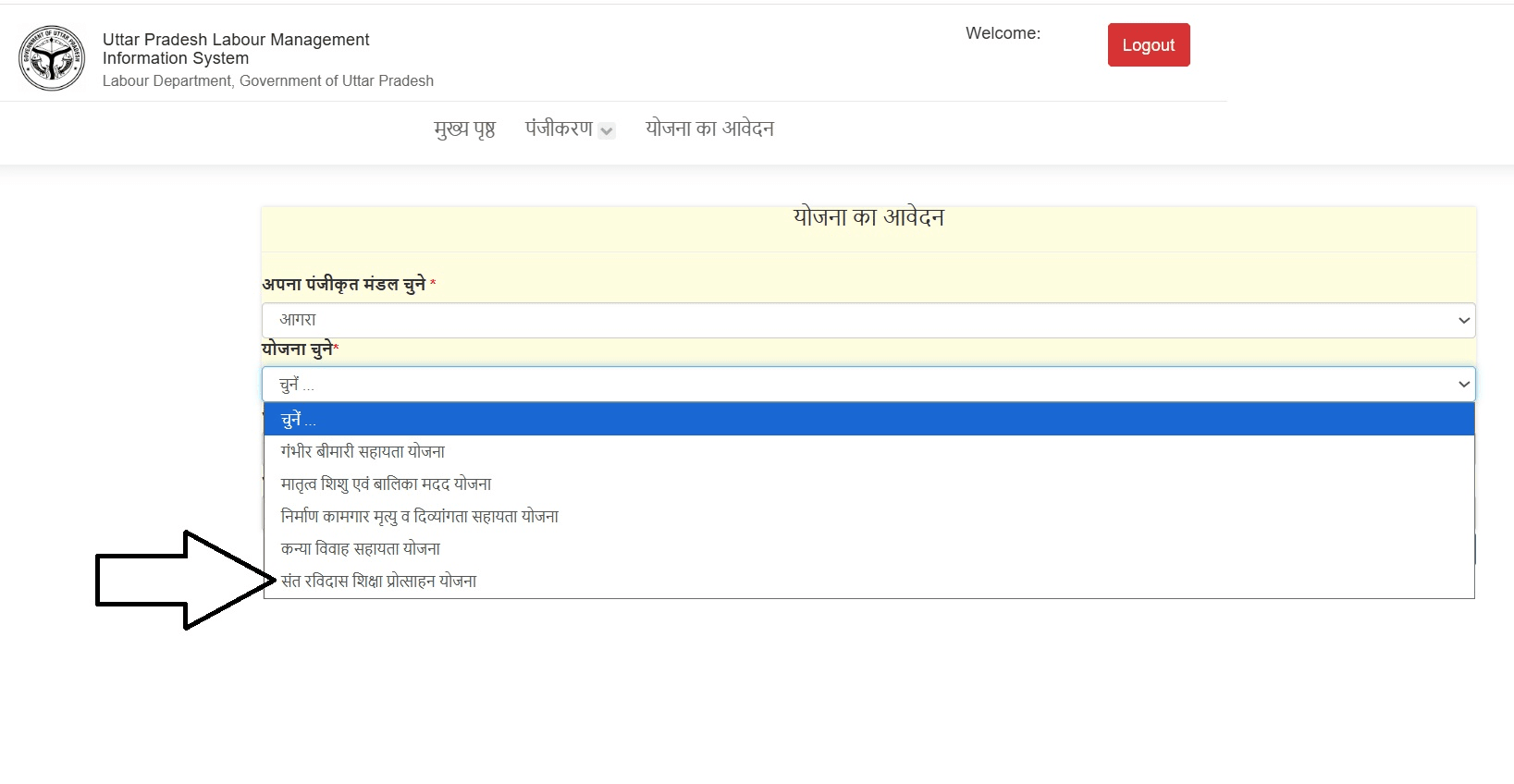The height and width of the screenshot is (784, 1514).
Task: Choose गंभीर बीमारी सहायता योजना option
Action: 363,452
